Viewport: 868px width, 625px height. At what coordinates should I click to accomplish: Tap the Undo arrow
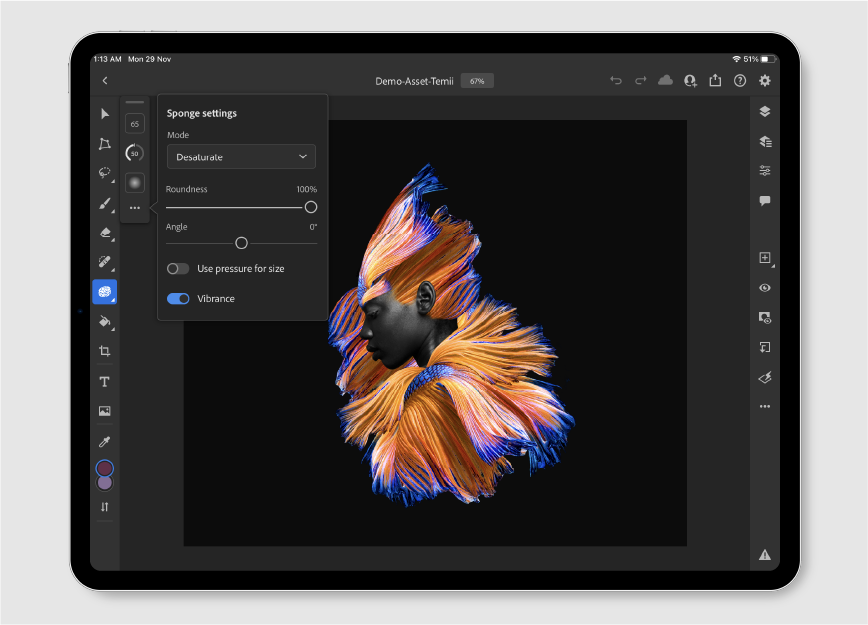tap(616, 80)
